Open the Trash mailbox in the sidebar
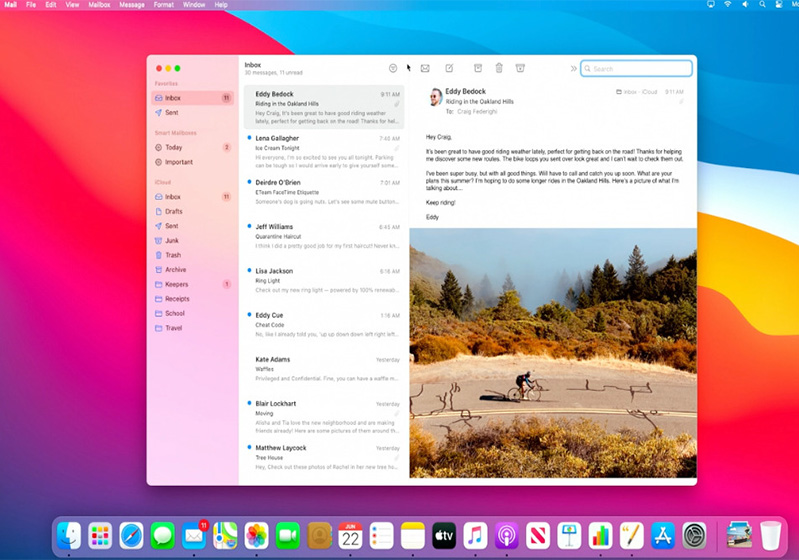The height and width of the screenshot is (560, 799). 193,255
